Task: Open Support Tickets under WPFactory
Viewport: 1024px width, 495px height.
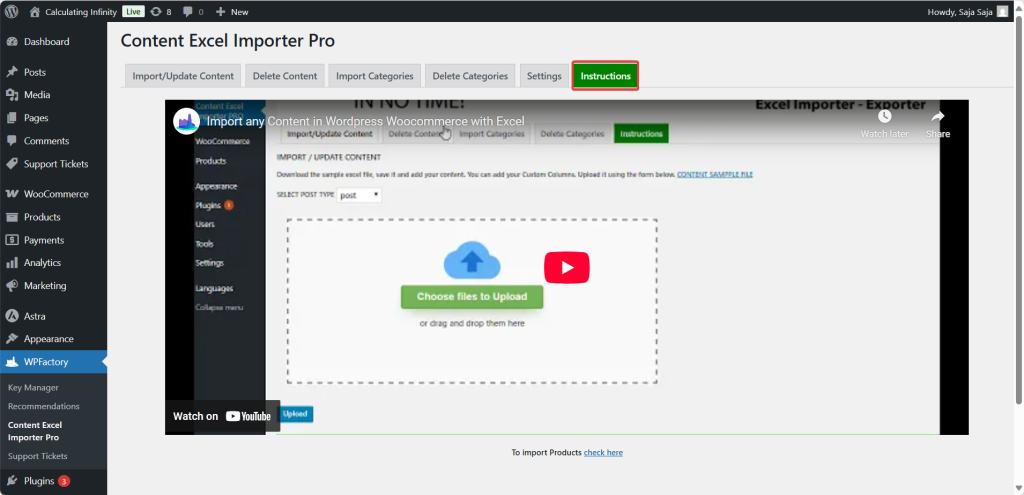Action: [x=37, y=456]
